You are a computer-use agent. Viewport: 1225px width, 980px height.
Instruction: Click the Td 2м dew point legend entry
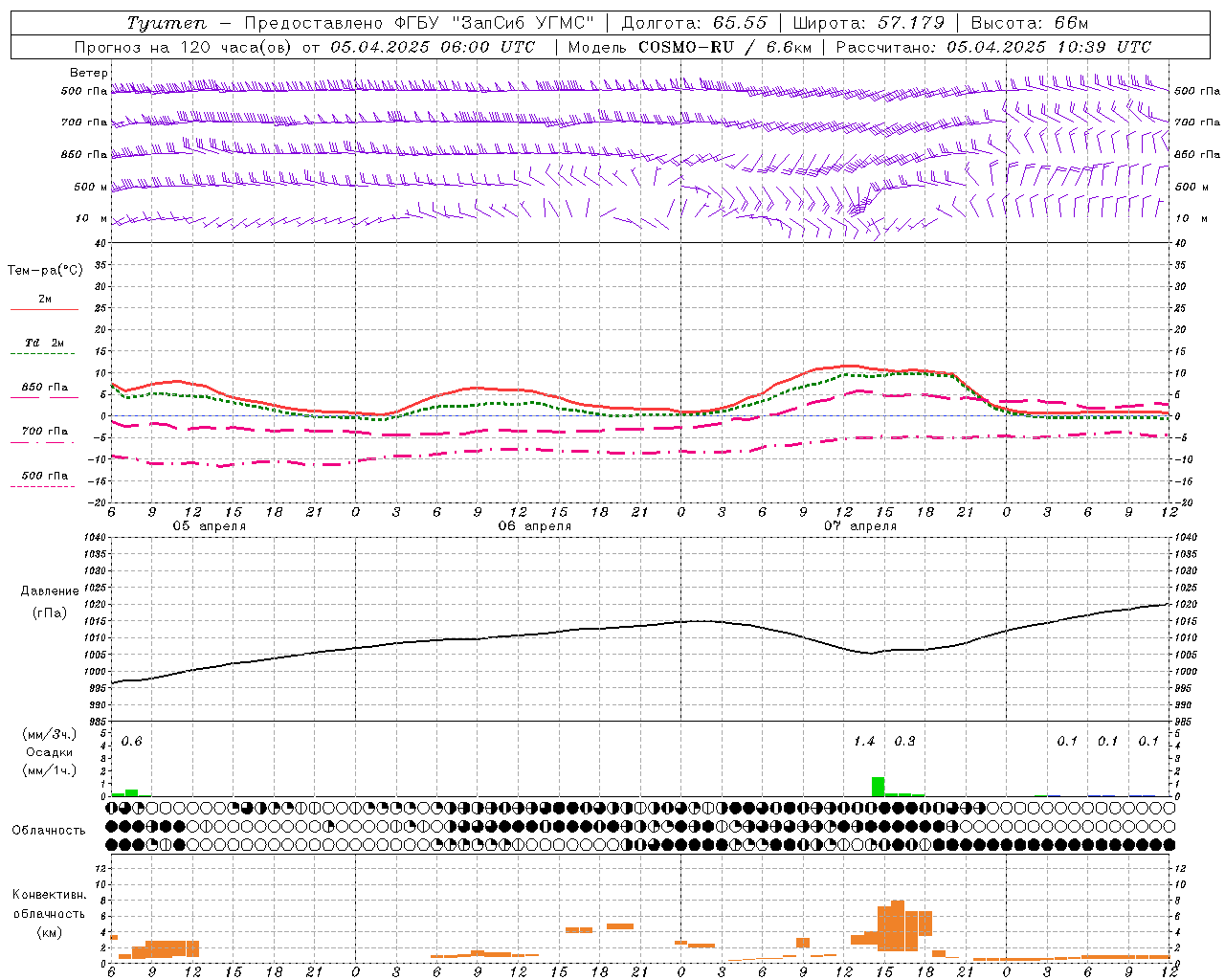(x=44, y=343)
